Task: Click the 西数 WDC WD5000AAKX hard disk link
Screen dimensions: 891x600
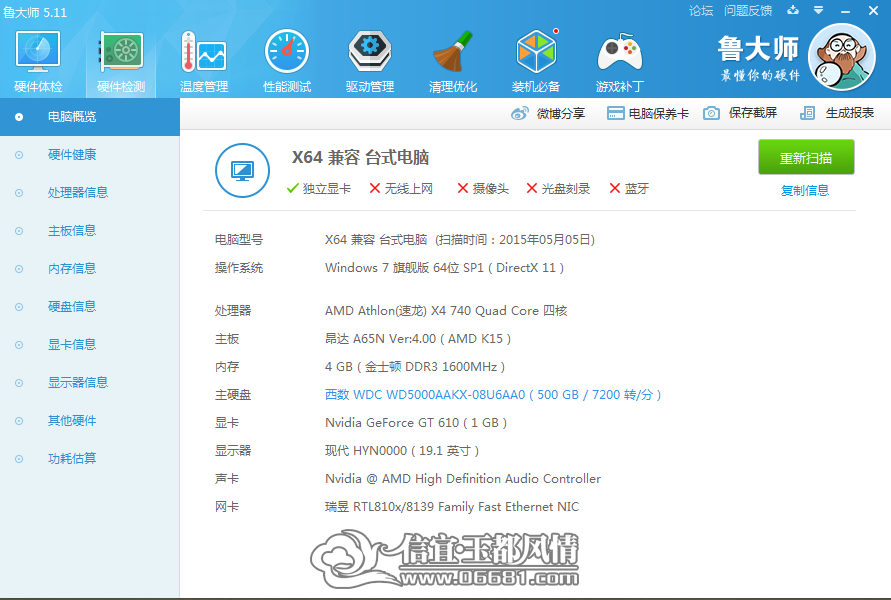Action: tap(493, 395)
